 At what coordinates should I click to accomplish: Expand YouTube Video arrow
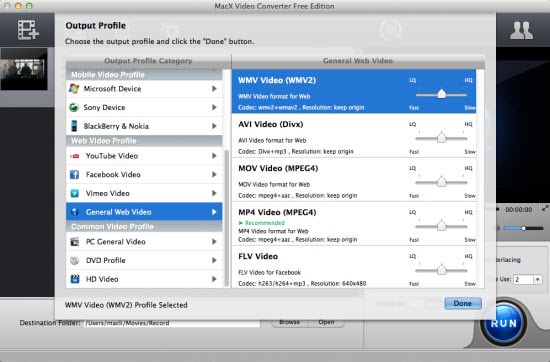214,156
